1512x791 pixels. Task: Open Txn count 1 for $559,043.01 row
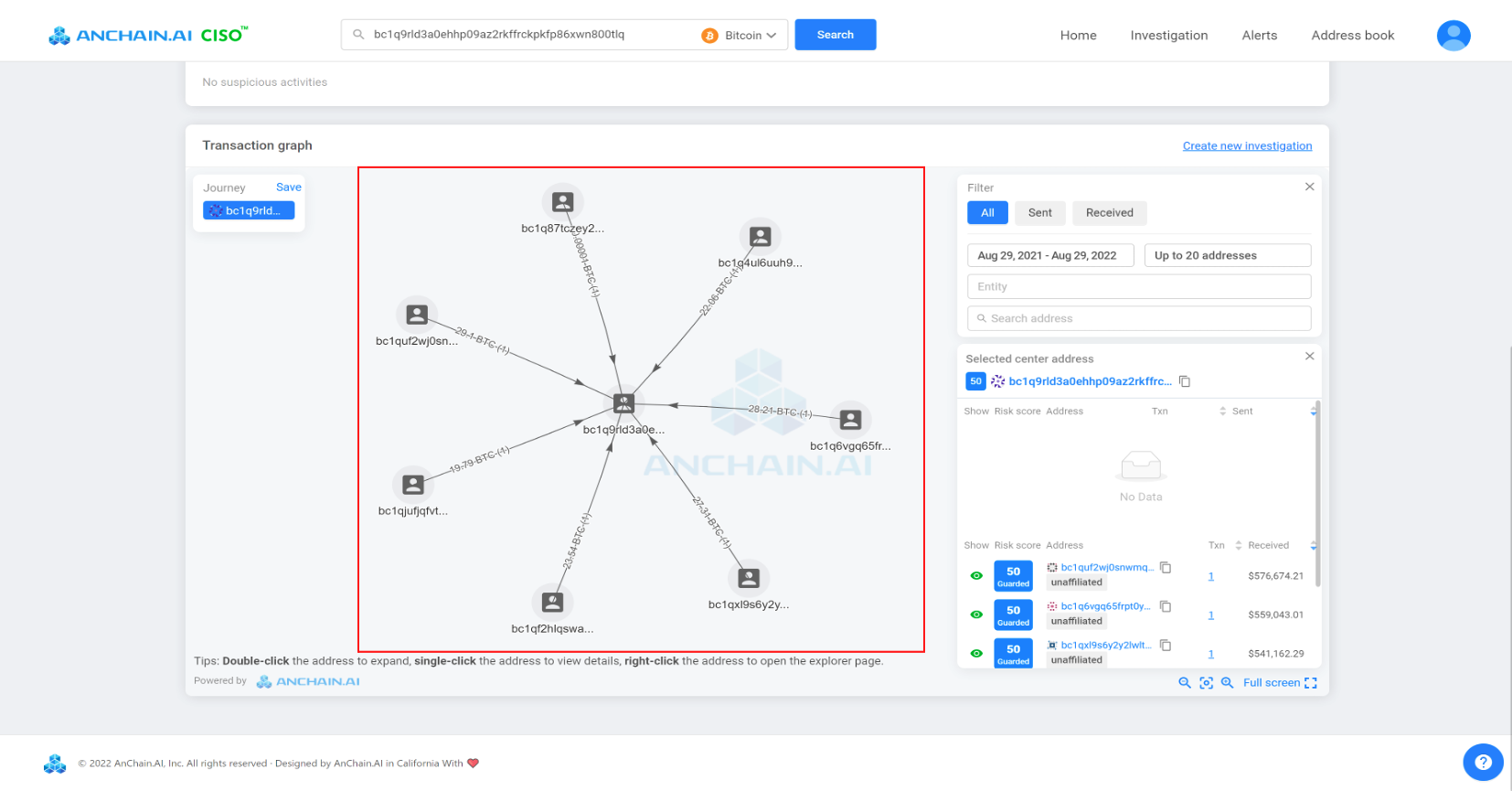click(x=1211, y=615)
